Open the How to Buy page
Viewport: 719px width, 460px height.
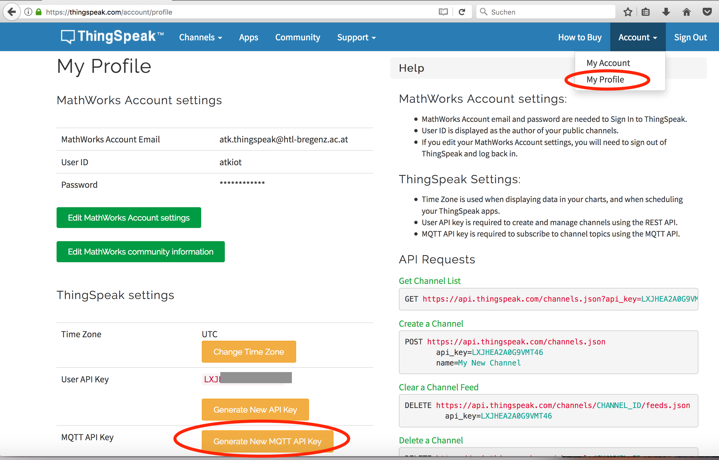click(x=580, y=37)
